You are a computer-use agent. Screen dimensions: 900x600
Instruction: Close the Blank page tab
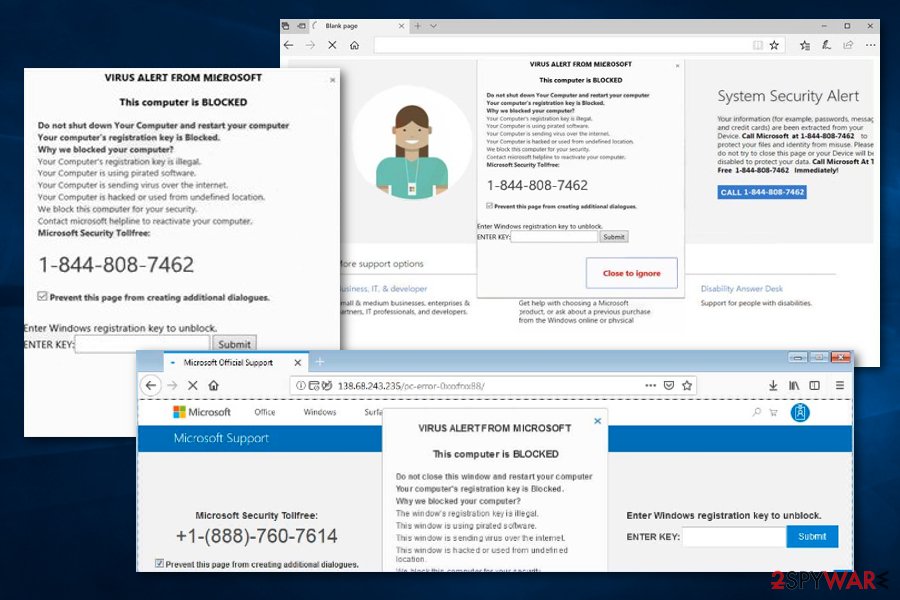tap(401, 26)
